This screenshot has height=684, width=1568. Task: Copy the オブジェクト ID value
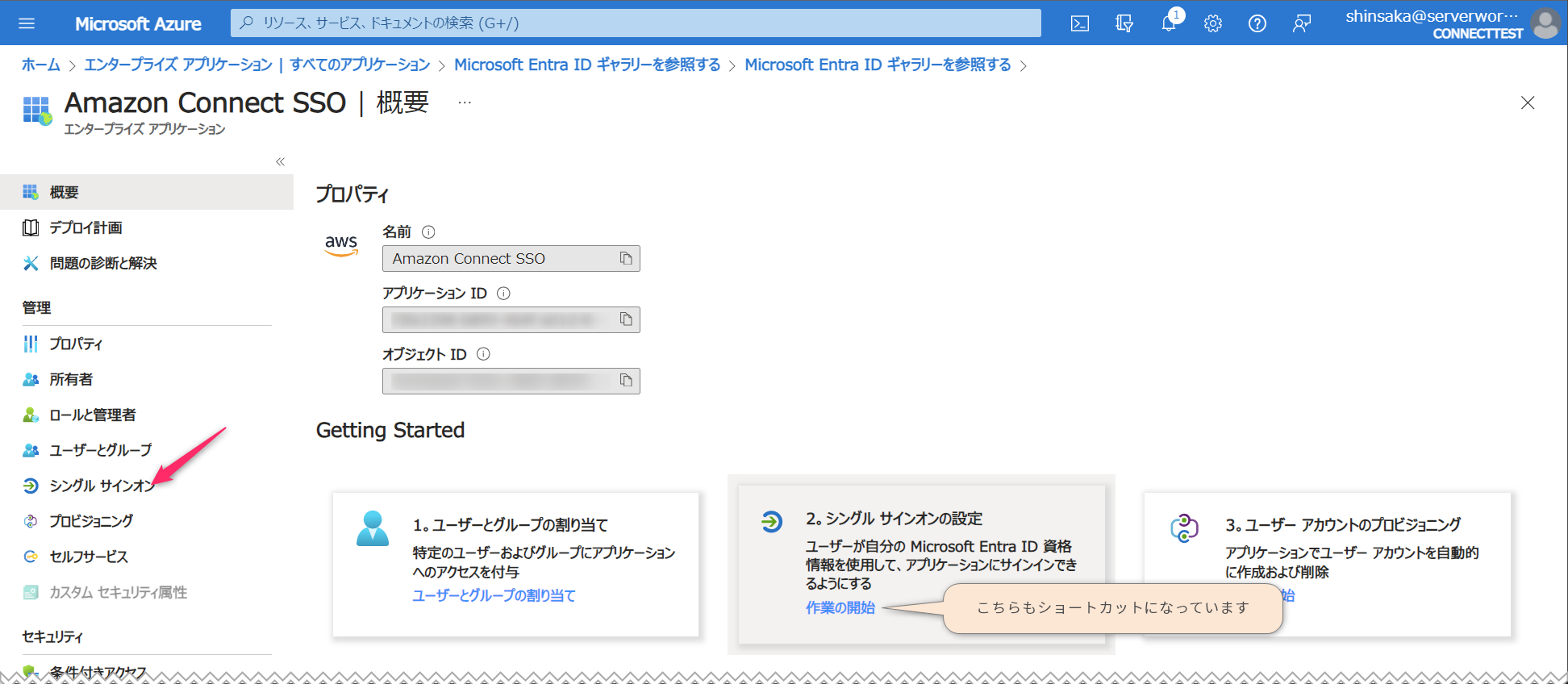pyautogui.click(x=626, y=381)
